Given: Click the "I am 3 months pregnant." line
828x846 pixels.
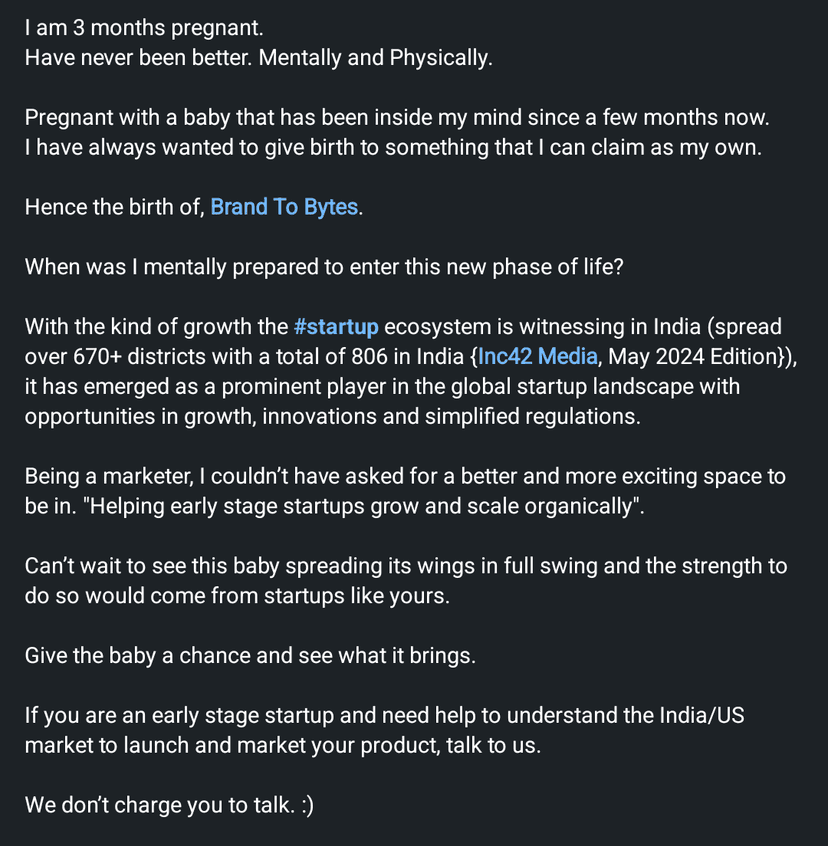Looking at the screenshot, I should (x=144, y=29).
